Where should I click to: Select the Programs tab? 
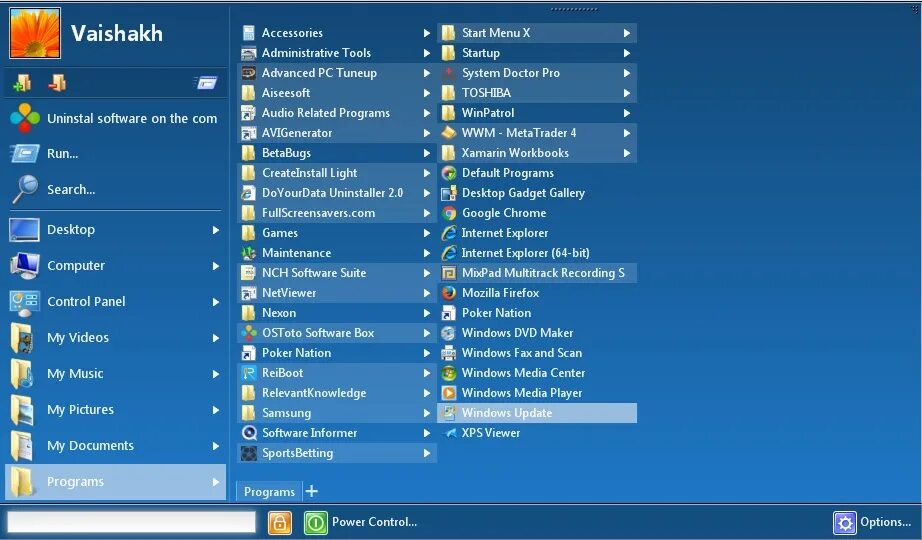point(269,492)
